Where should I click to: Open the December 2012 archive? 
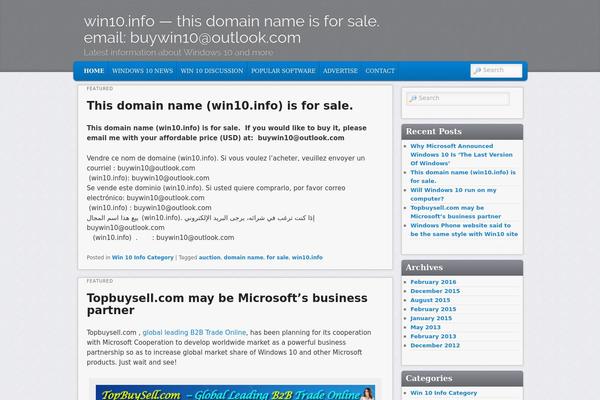(435, 345)
